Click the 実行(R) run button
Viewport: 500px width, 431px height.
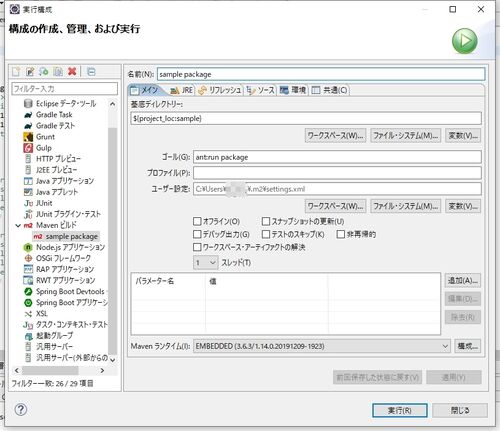(400, 410)
